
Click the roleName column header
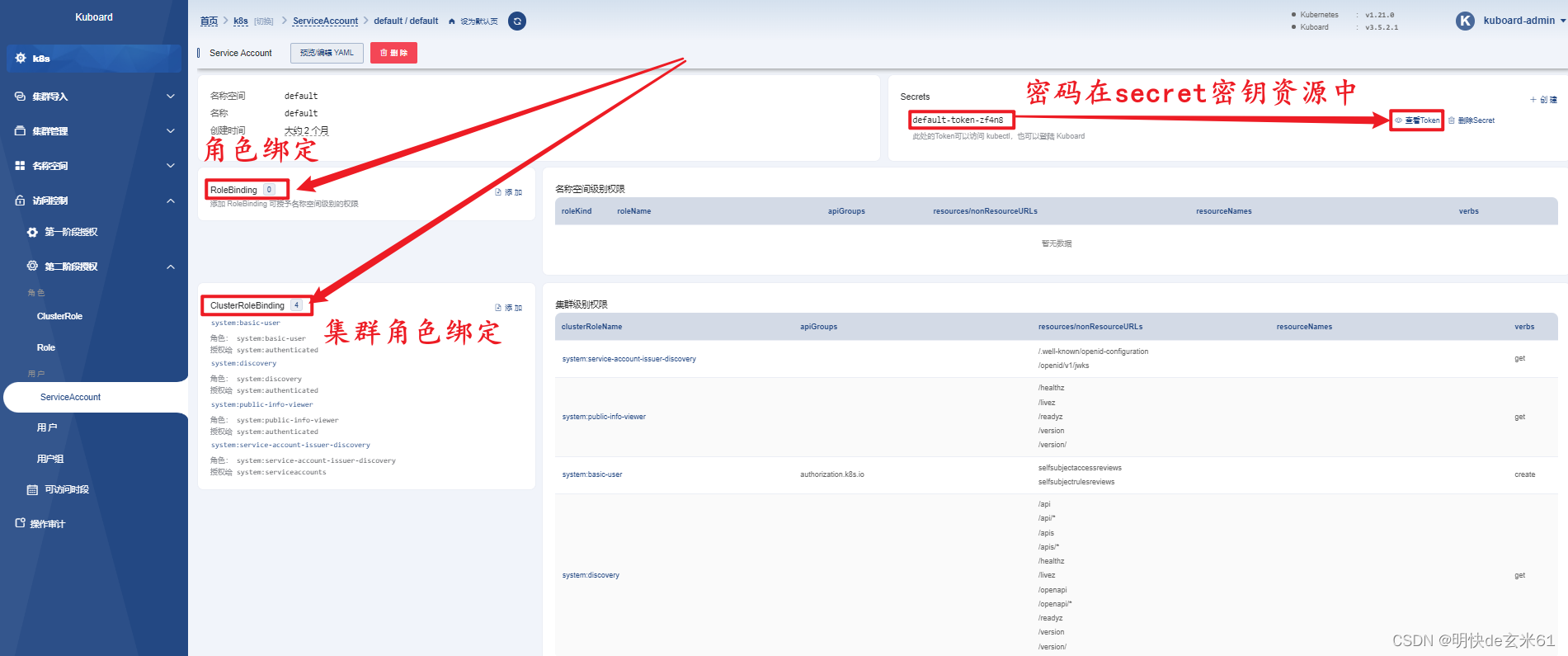coord(633,212)
